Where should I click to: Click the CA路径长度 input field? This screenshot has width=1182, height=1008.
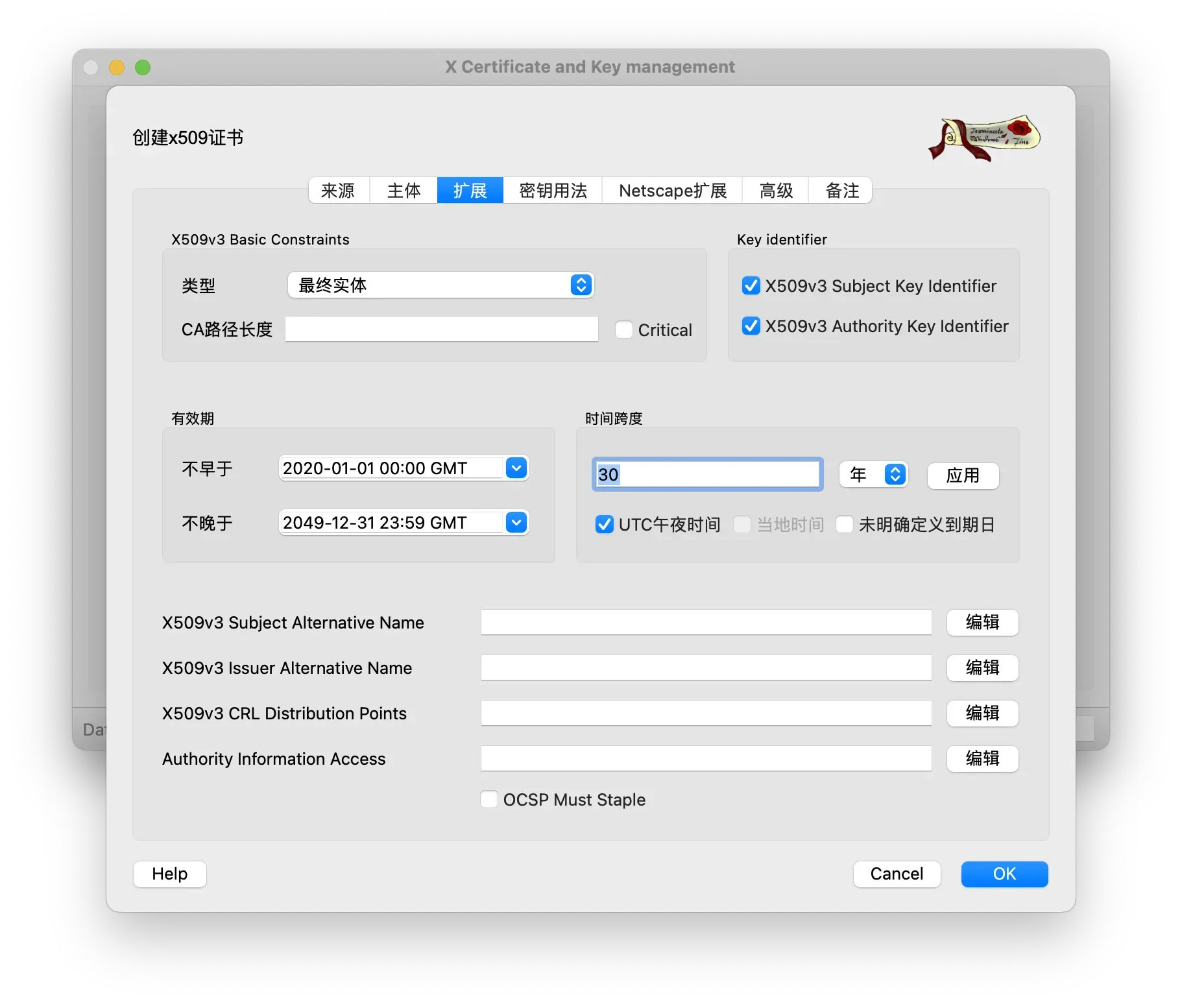coord(441,330)
